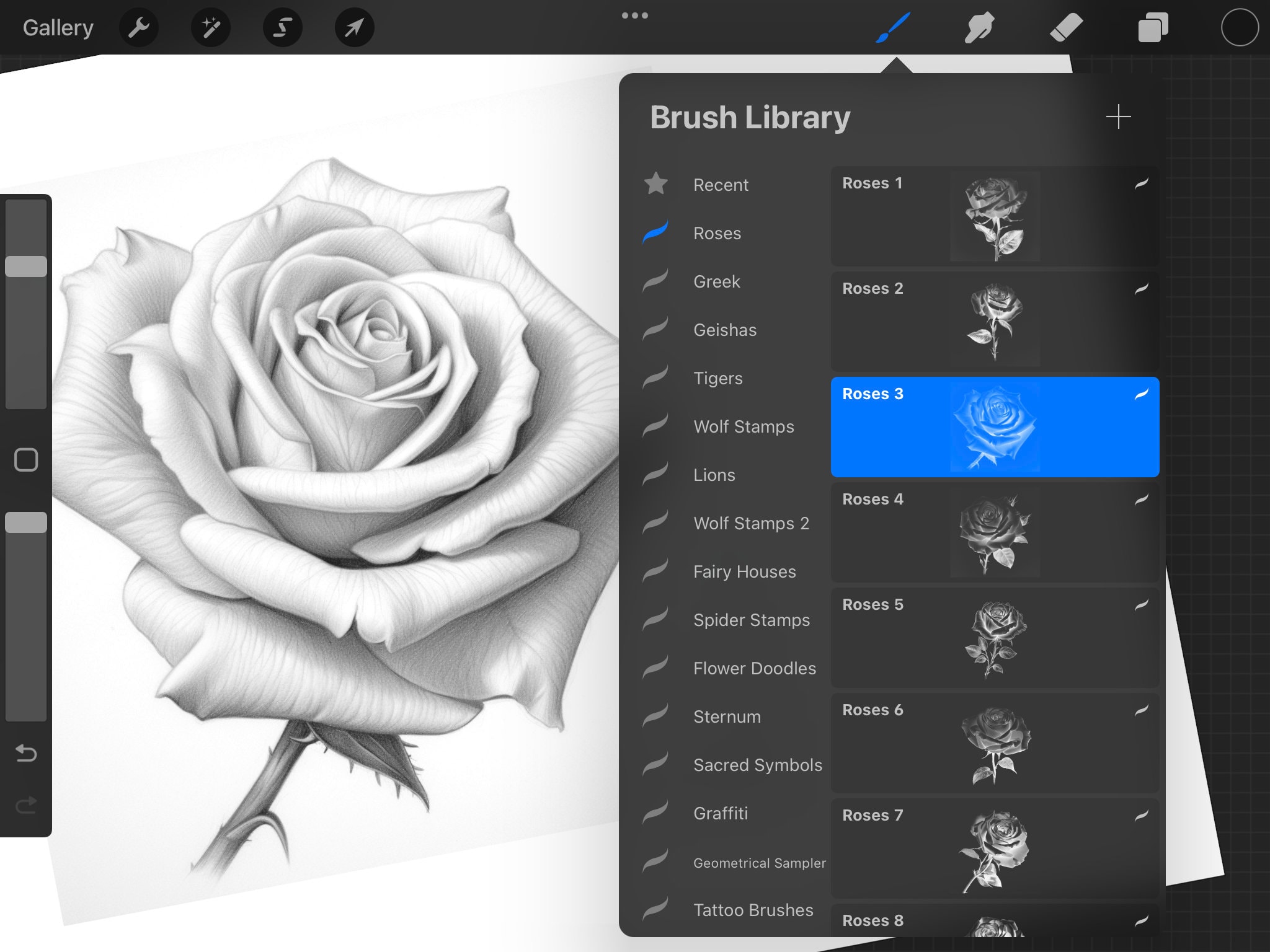Pick the Roses 2 brush
This screenshot has width=1270, height=952.
(995, 322)
